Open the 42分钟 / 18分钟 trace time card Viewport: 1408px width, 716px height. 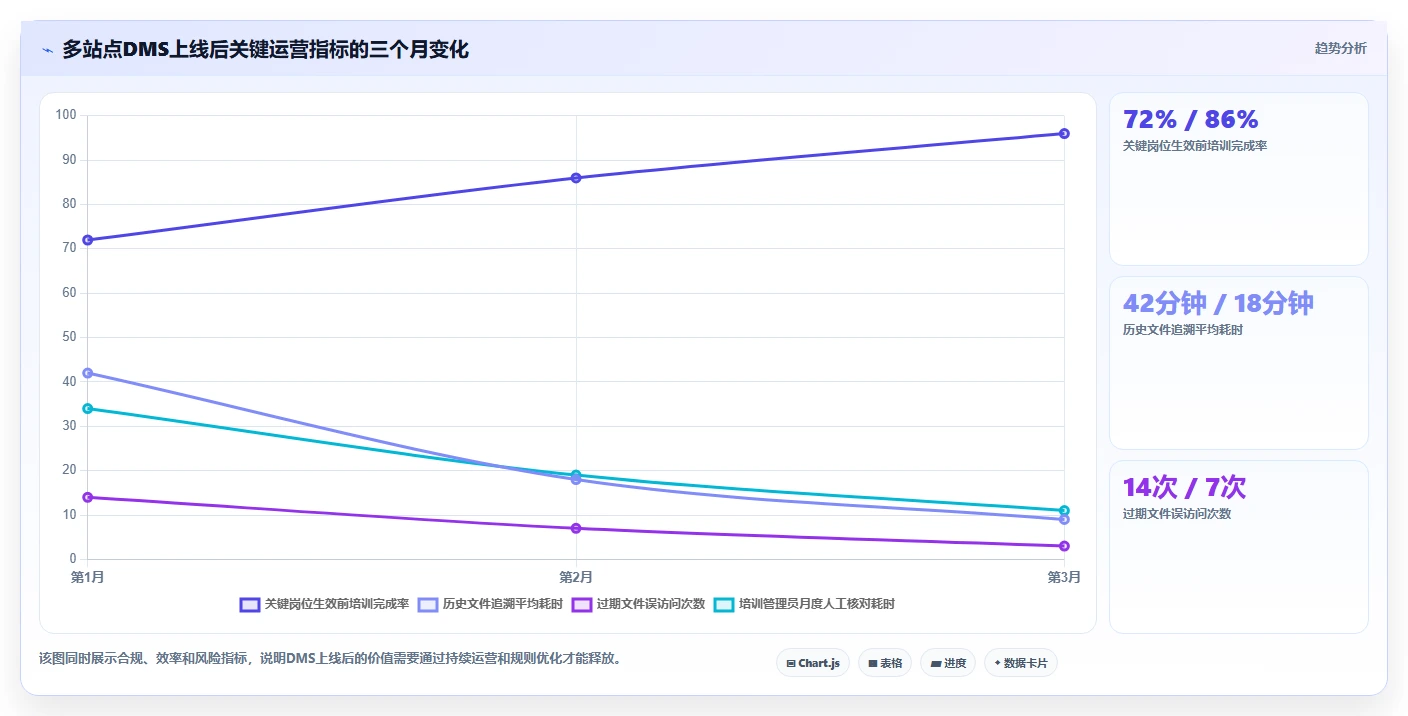[1239, 363]
